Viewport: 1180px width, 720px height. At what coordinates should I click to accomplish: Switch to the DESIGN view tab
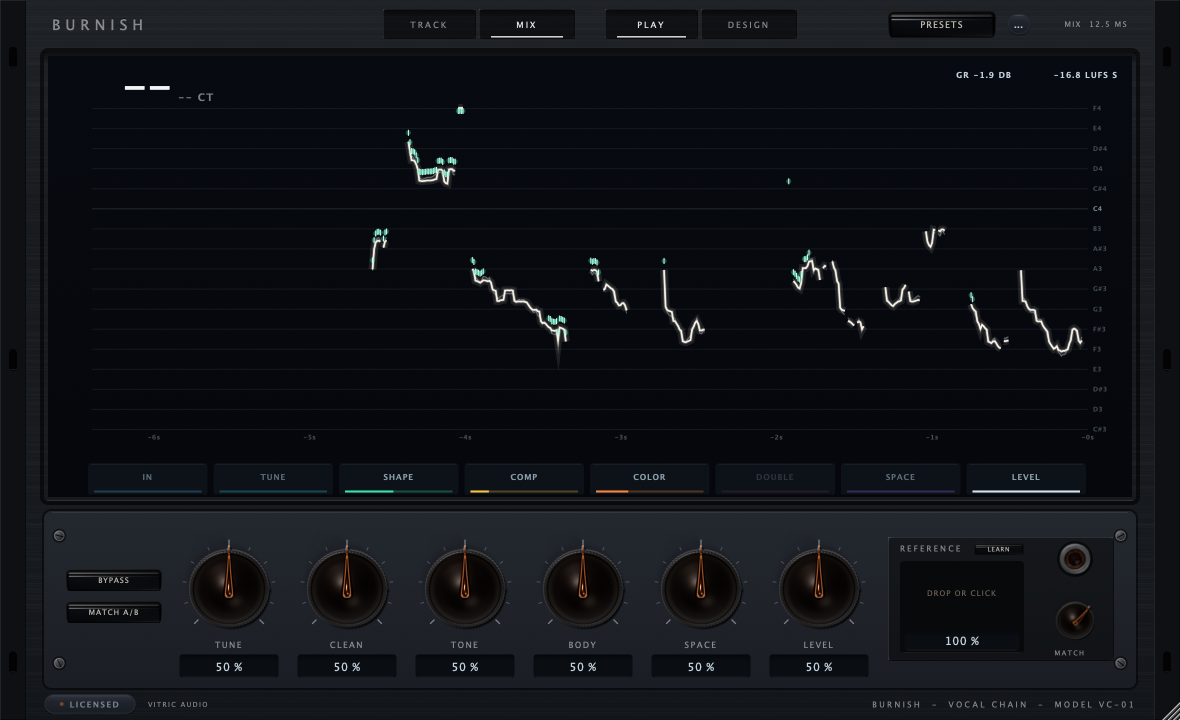(x=749, y=25)
